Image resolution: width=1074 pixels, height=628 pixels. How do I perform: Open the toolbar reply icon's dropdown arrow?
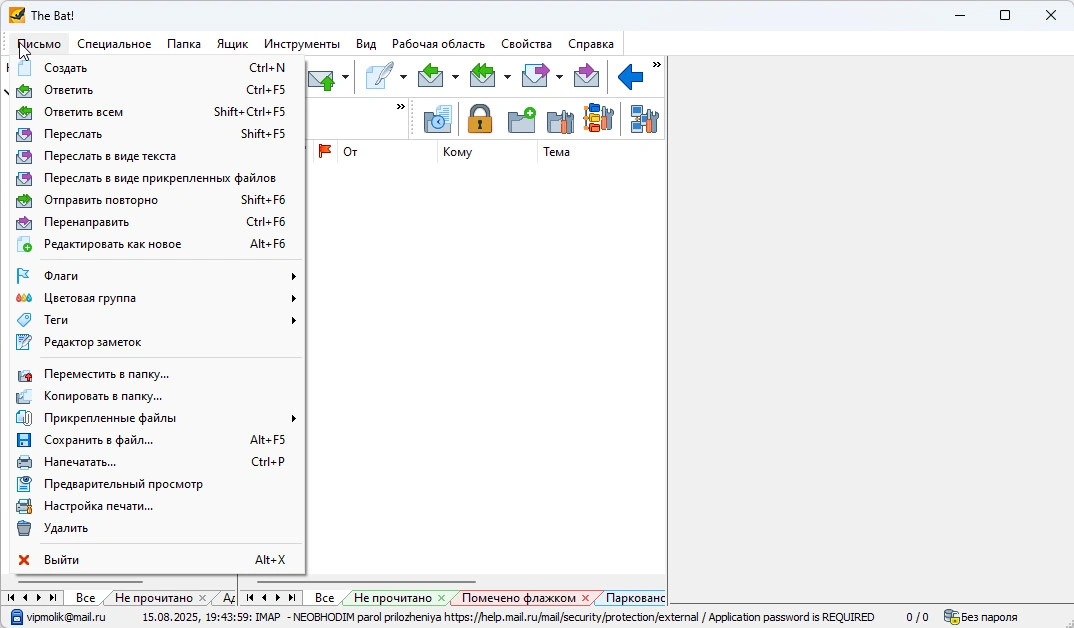click(x=455, y=77)
